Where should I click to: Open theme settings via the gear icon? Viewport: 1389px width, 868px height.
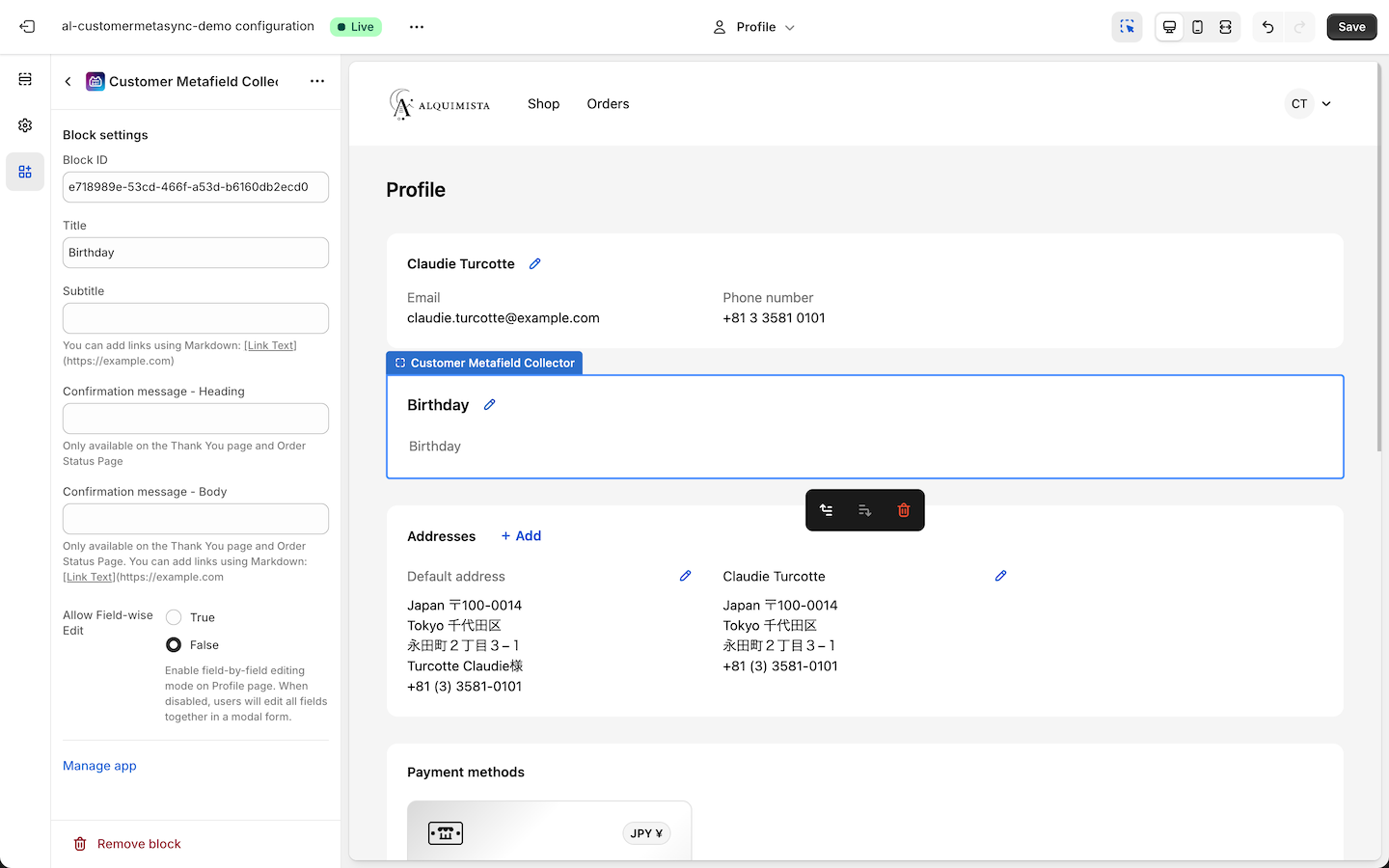coord(24,124)
